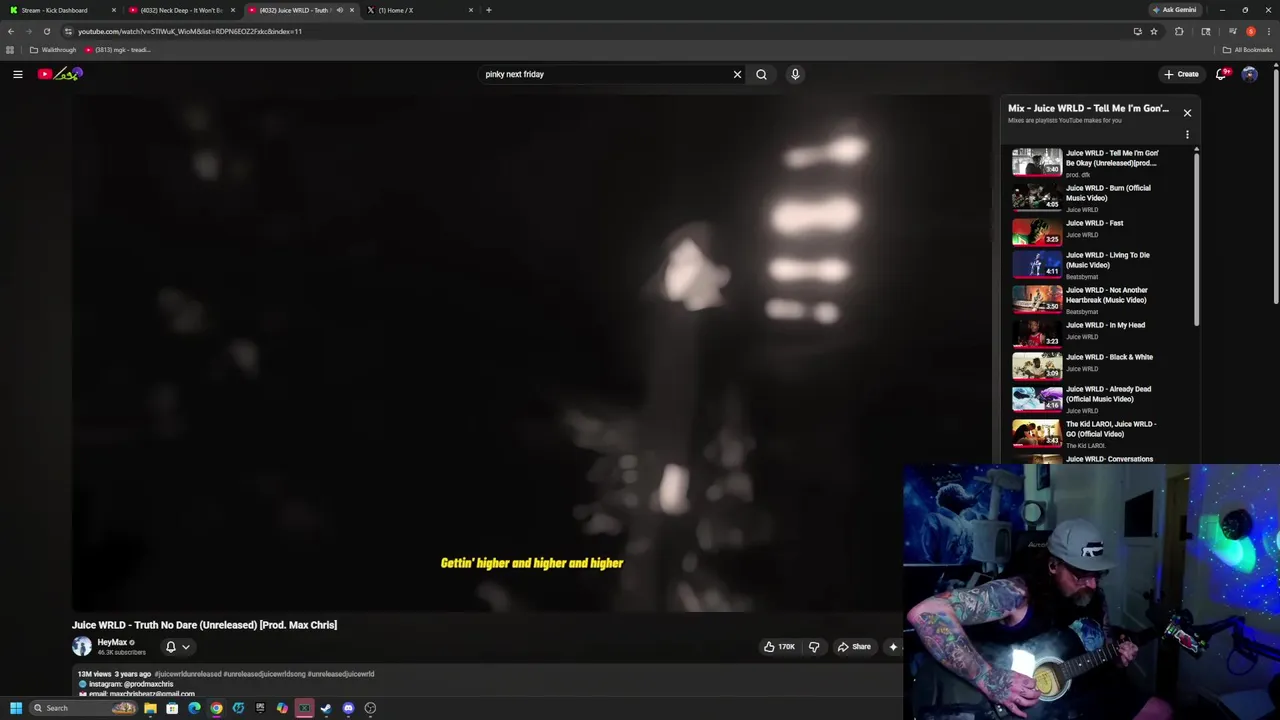Dislike the Truth No Dare video
This screenshot has height=720, width=1280.
[x=814, y=647]
